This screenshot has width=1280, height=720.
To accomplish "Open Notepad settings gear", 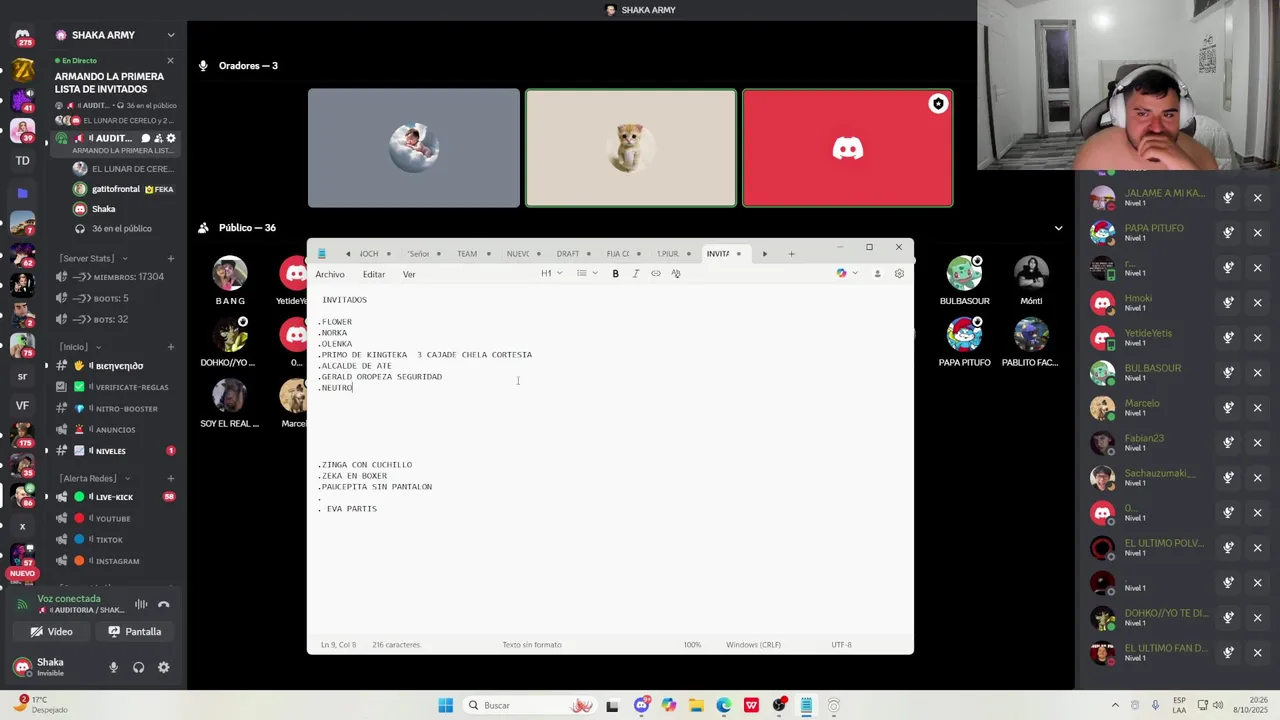I will pos(899,273).
